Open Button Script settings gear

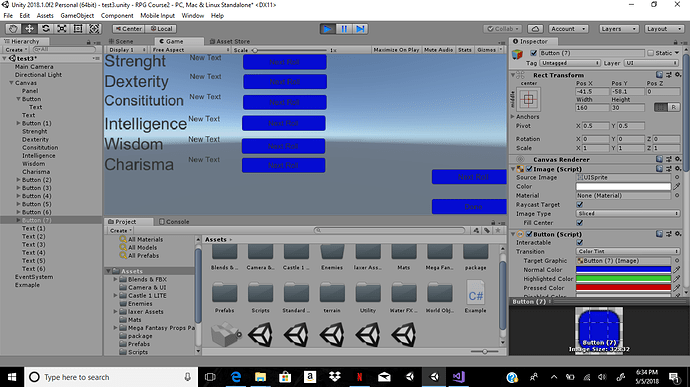tap(678, 234)
